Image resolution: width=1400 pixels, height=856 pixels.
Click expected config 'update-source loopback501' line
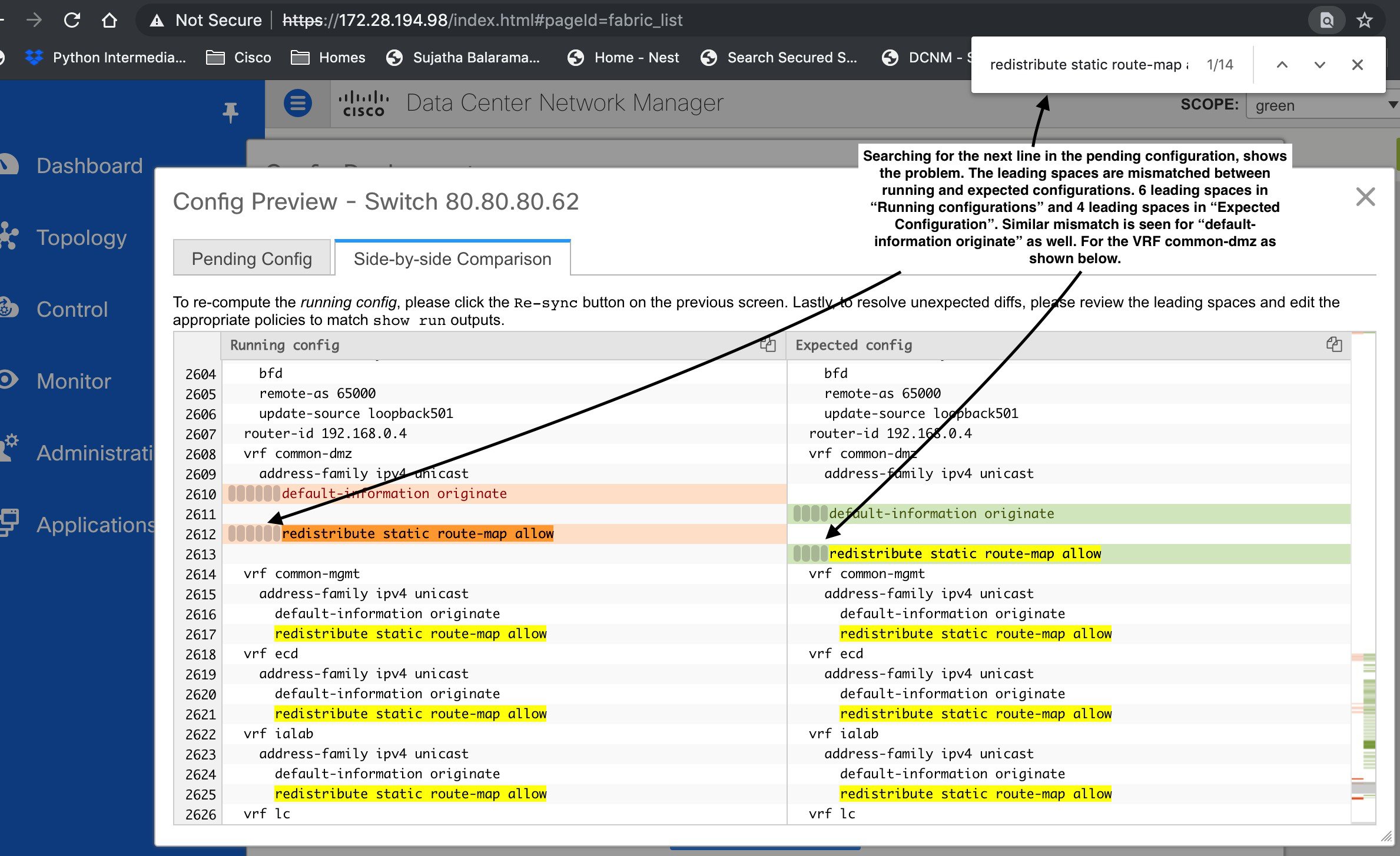1069,413
